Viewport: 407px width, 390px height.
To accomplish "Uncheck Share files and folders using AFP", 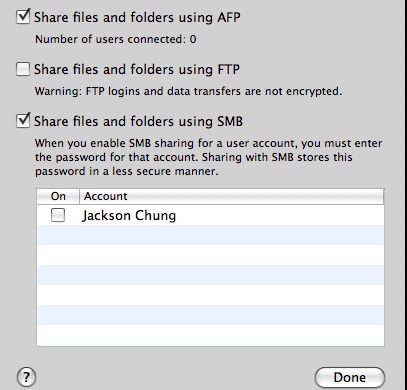I will pos(23,17).
